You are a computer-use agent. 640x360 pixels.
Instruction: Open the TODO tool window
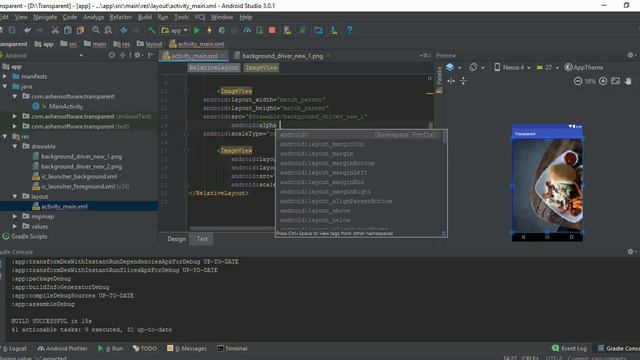145,349
